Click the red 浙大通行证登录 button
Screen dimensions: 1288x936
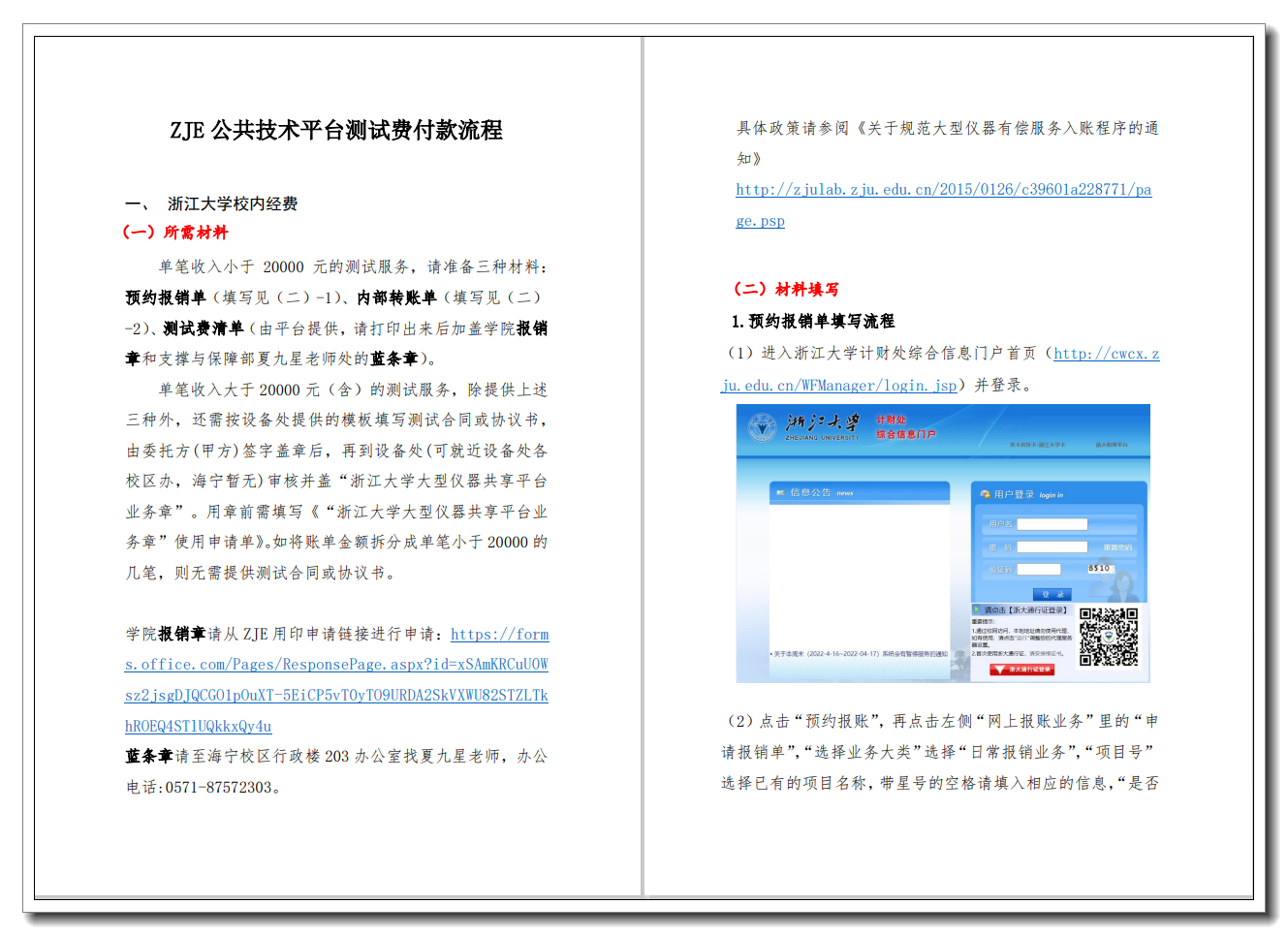[1021, 670]
